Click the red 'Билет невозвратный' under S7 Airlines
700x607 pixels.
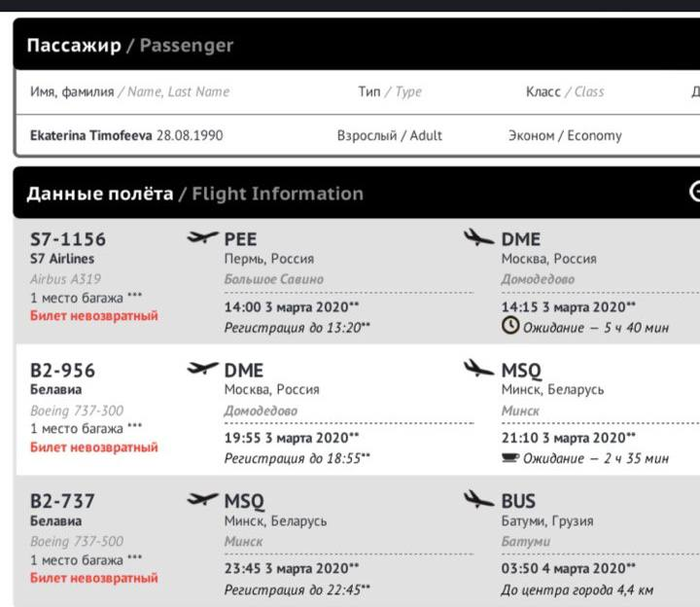pyautogui.click(x=94, y=316)
